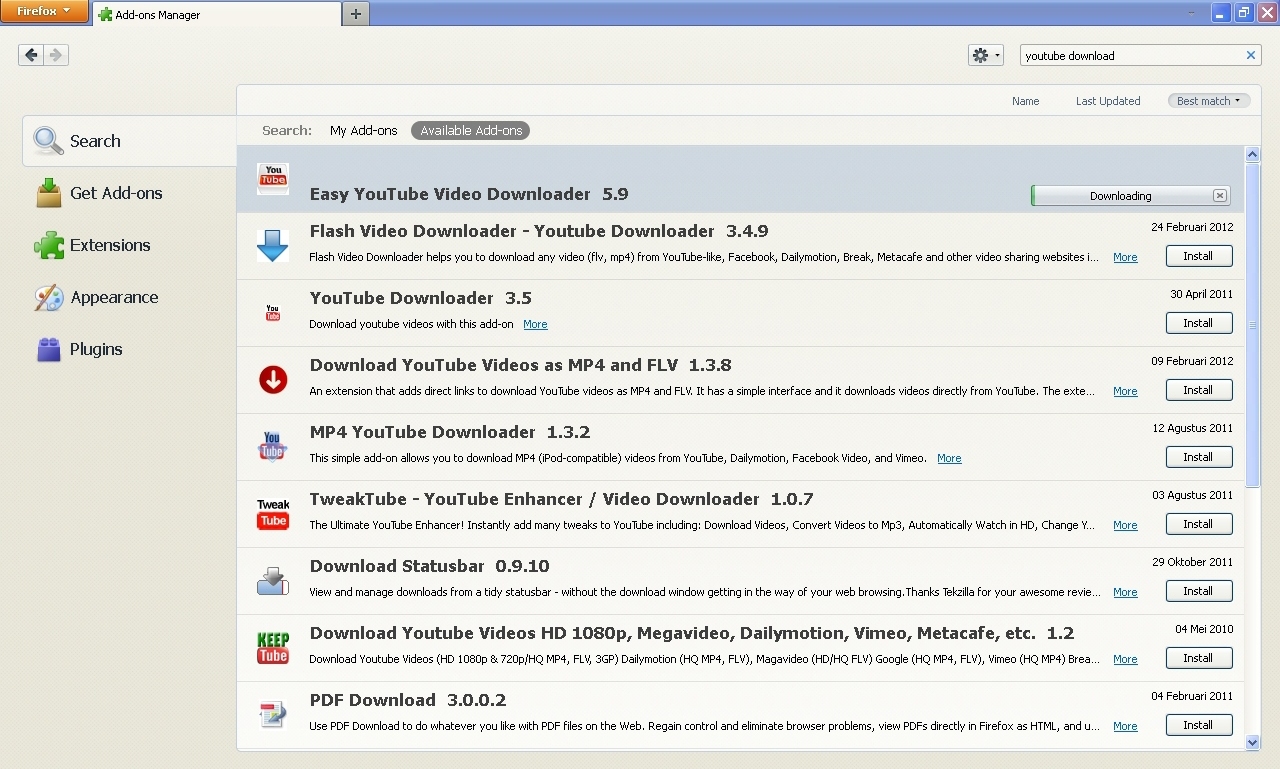The height and width of the screenshot is (769, 1280).
Task: Click the PDF Download icon
Action: (x=273, y=715)
